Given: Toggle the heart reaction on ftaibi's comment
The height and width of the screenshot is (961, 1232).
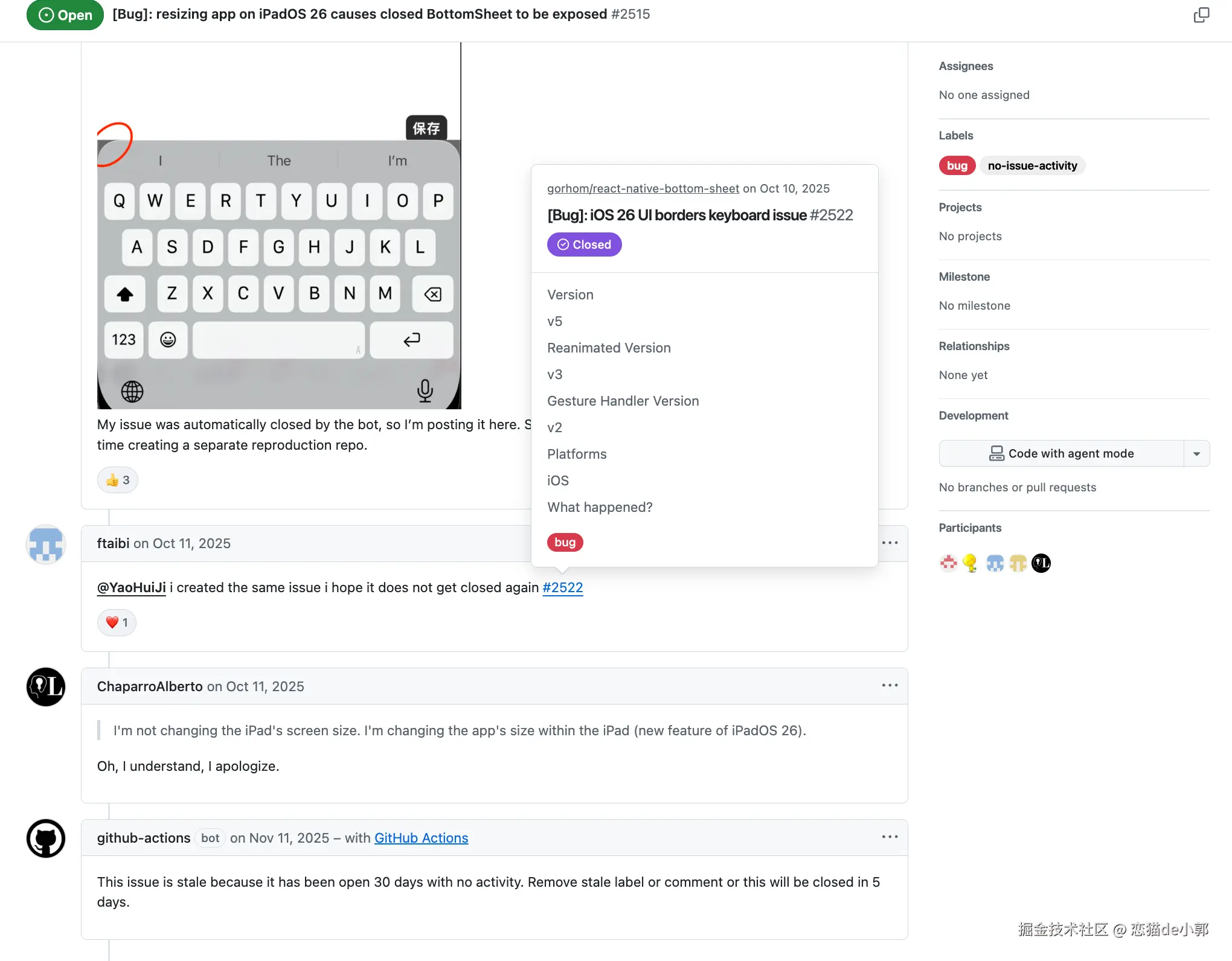Looking at the screenshot, I should 117,622.
